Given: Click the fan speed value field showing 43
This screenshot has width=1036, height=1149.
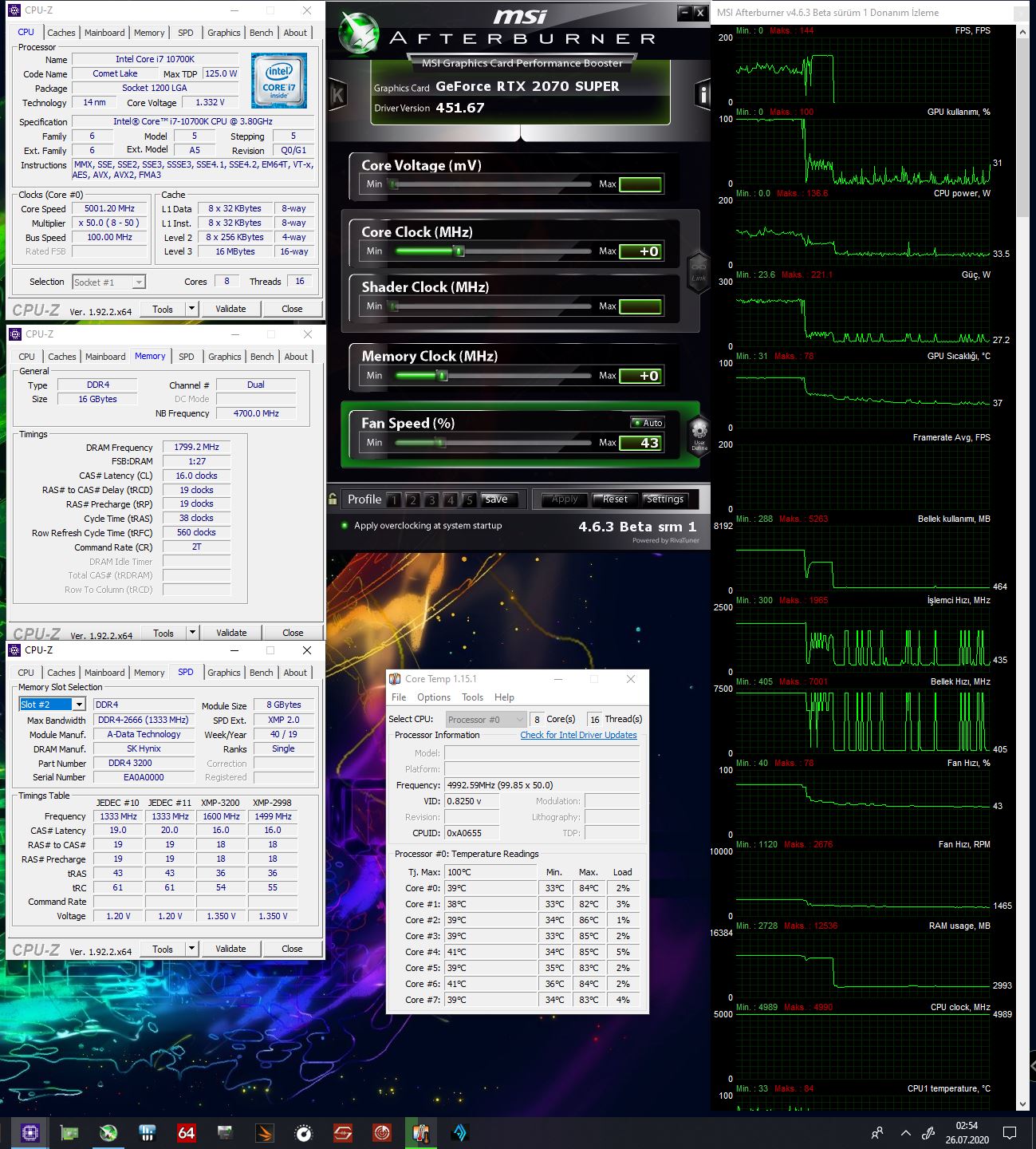Looking at the screenshot, I should point(640,443).
